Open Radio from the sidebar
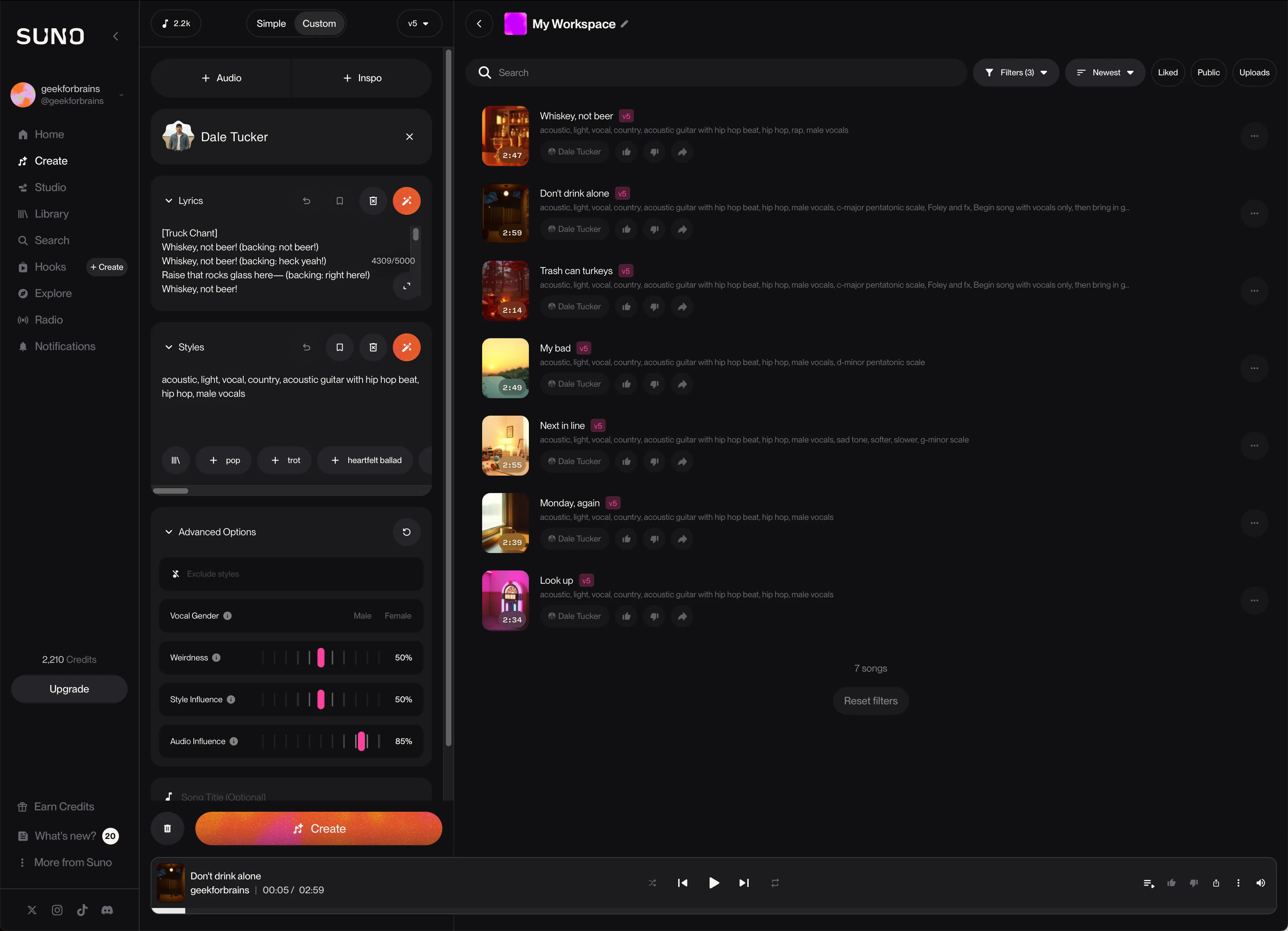This screenshot has width=1288, height=931. pyautogui.click(x=49, y=320)
